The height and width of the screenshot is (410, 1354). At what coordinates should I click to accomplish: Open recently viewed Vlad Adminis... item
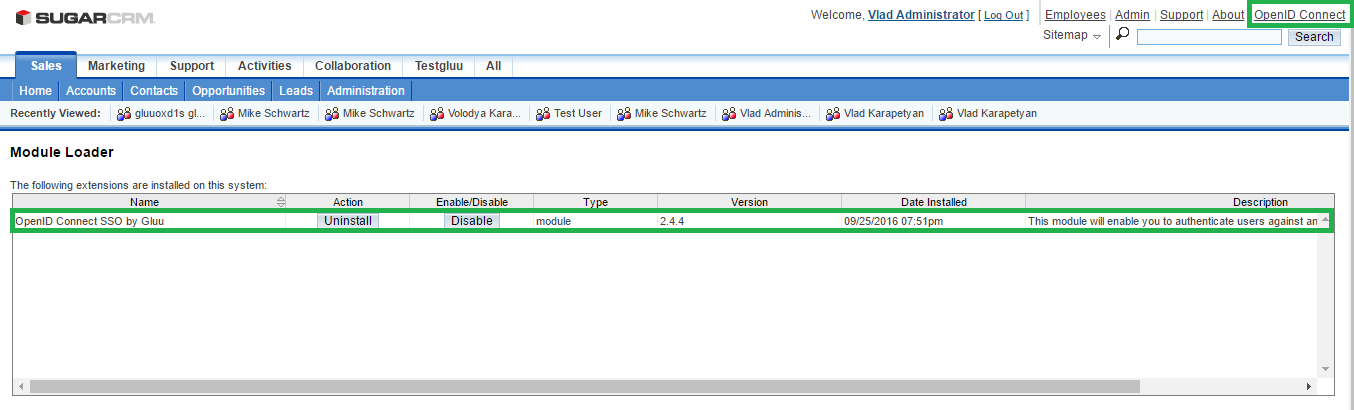point(775,114)
